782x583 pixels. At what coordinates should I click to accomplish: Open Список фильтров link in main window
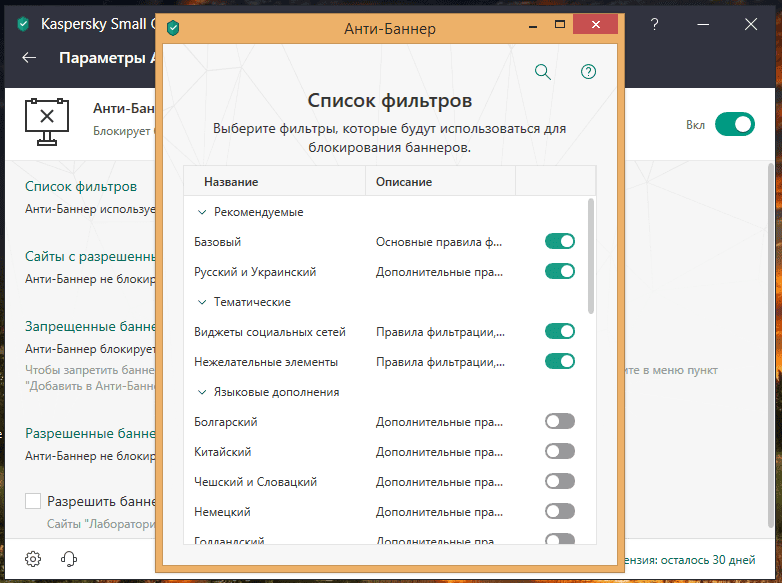pyautogui.click(x=81, y=187)
